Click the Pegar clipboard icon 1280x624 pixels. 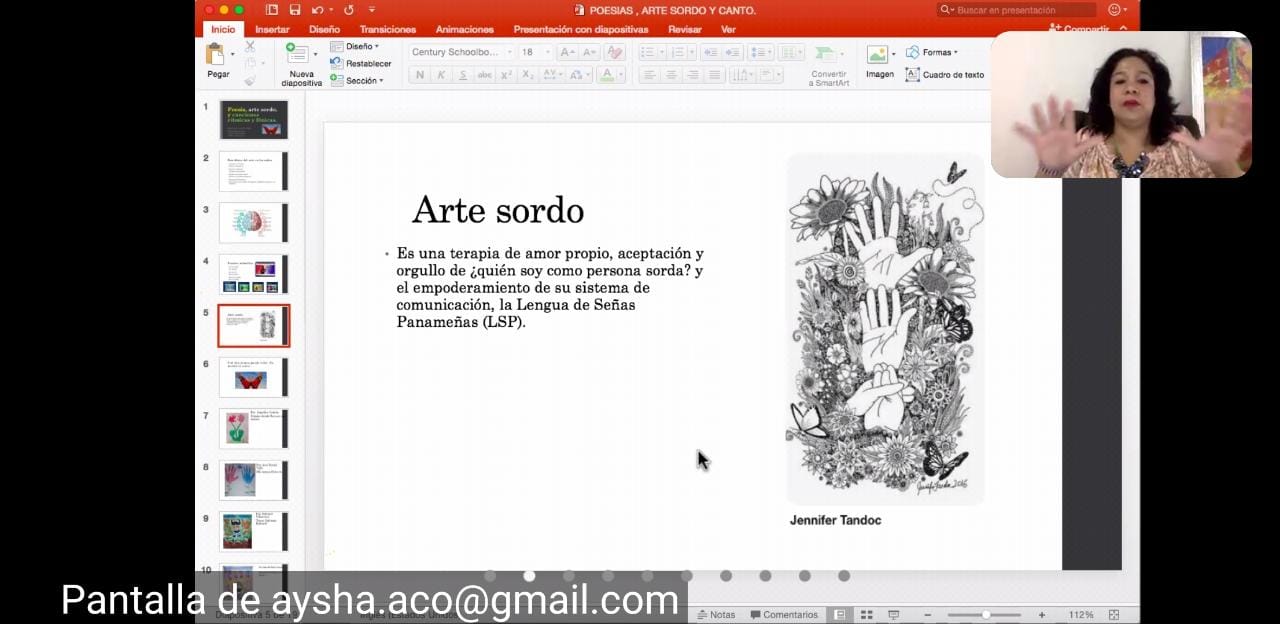point(215,54)
